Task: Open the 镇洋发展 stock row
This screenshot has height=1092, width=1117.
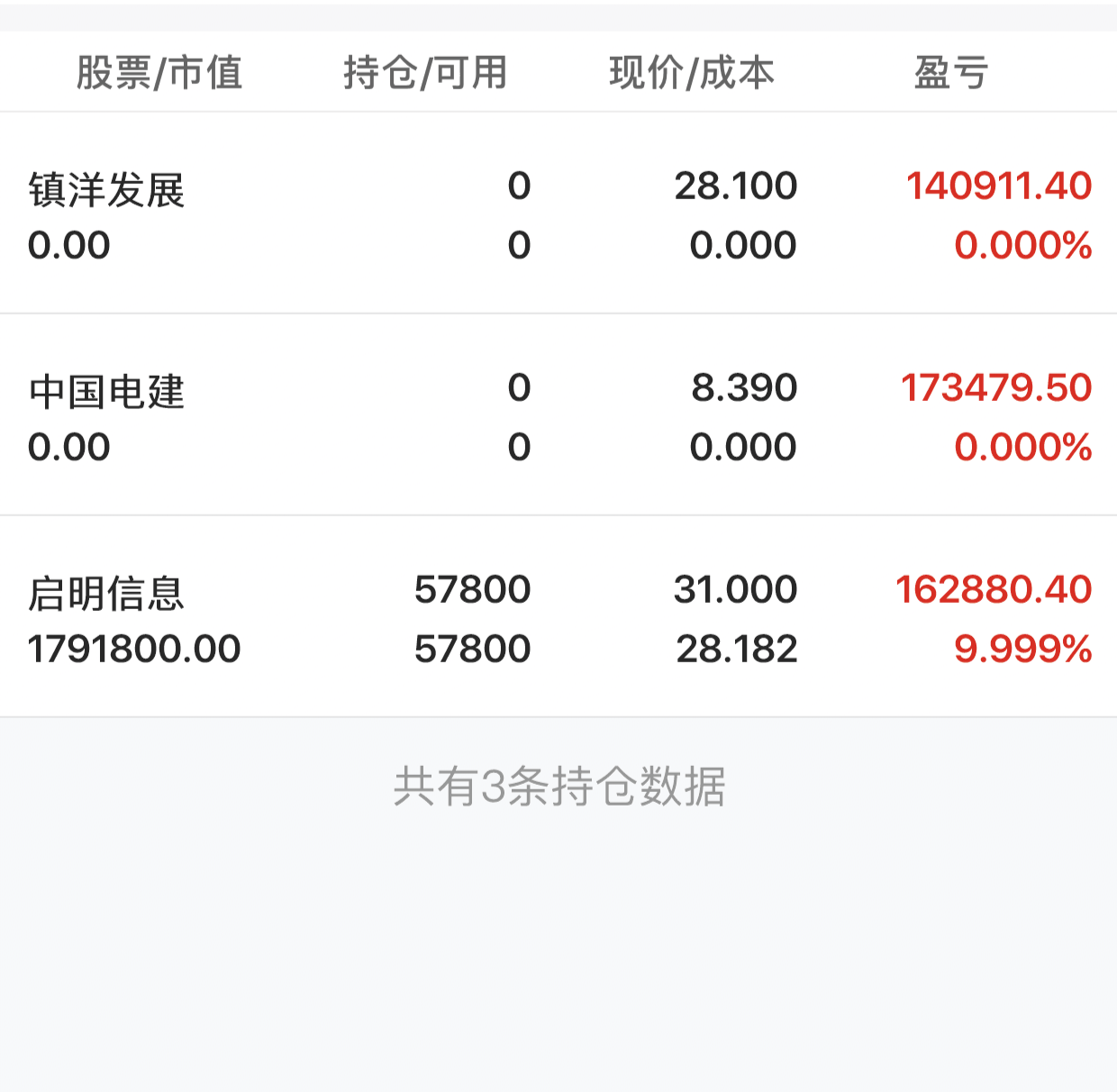Action: point(558,214)
